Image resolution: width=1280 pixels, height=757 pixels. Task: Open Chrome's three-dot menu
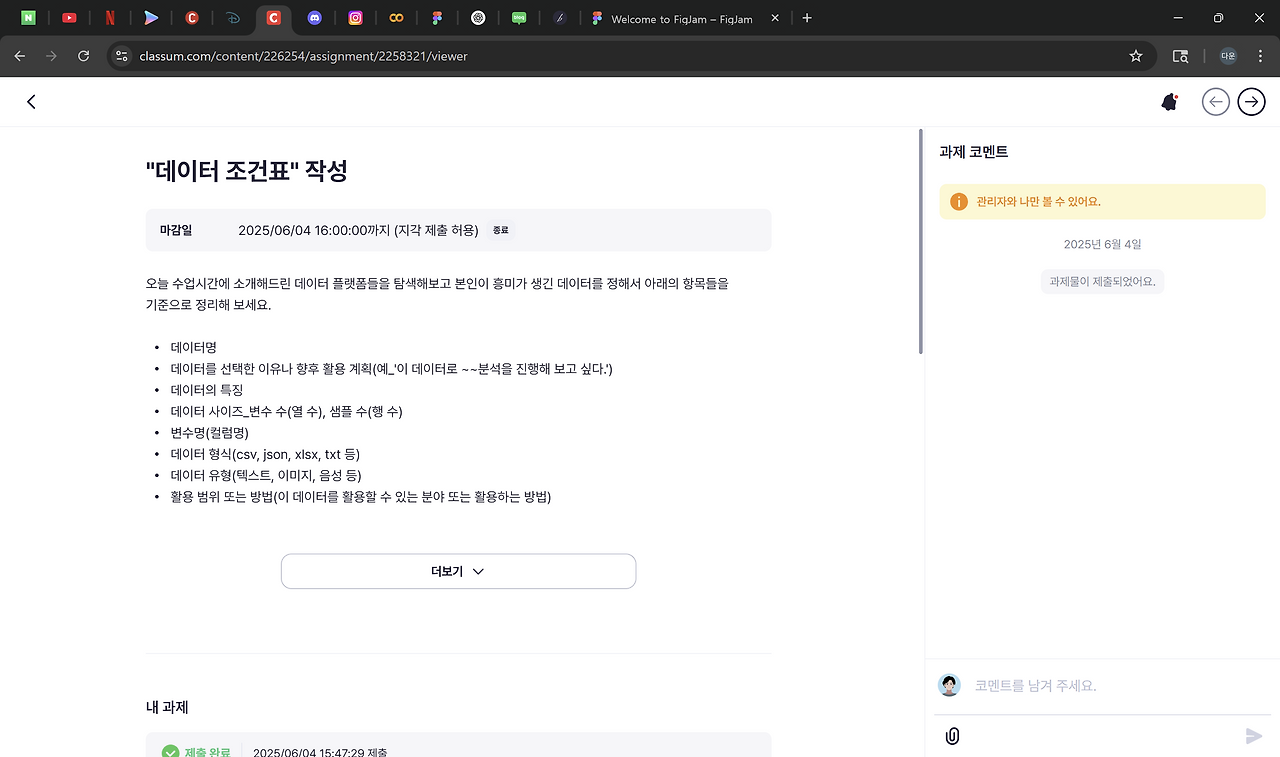1260,56
